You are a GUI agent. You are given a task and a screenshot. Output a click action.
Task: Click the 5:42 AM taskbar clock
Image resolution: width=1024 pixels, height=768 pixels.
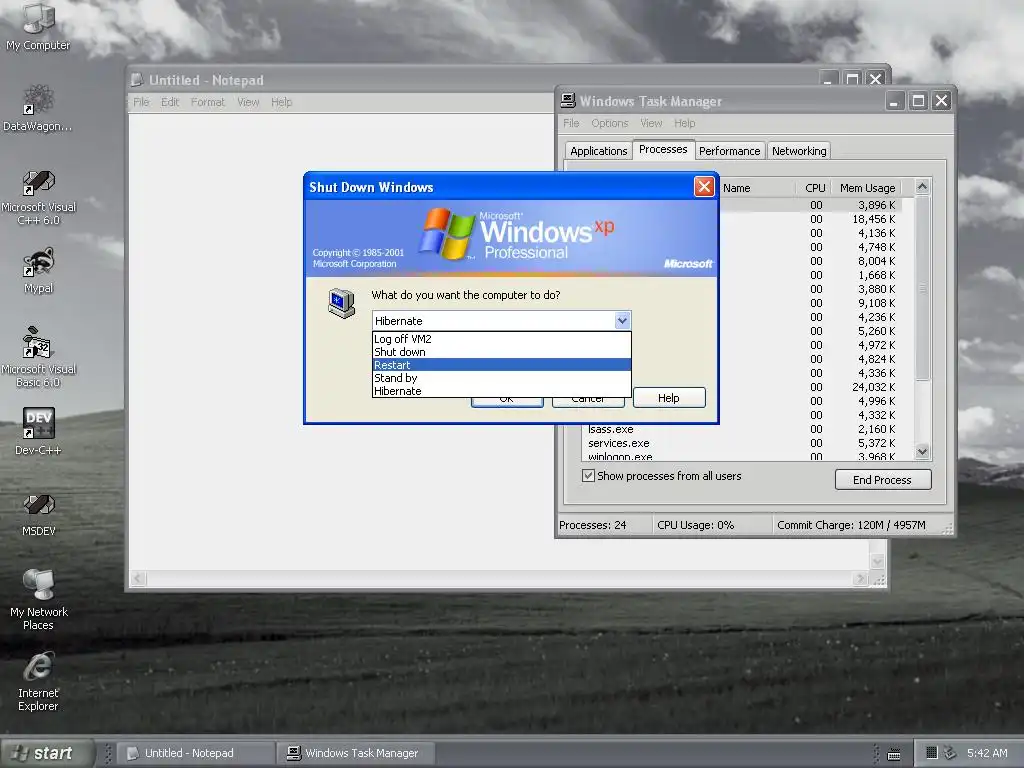987,753
